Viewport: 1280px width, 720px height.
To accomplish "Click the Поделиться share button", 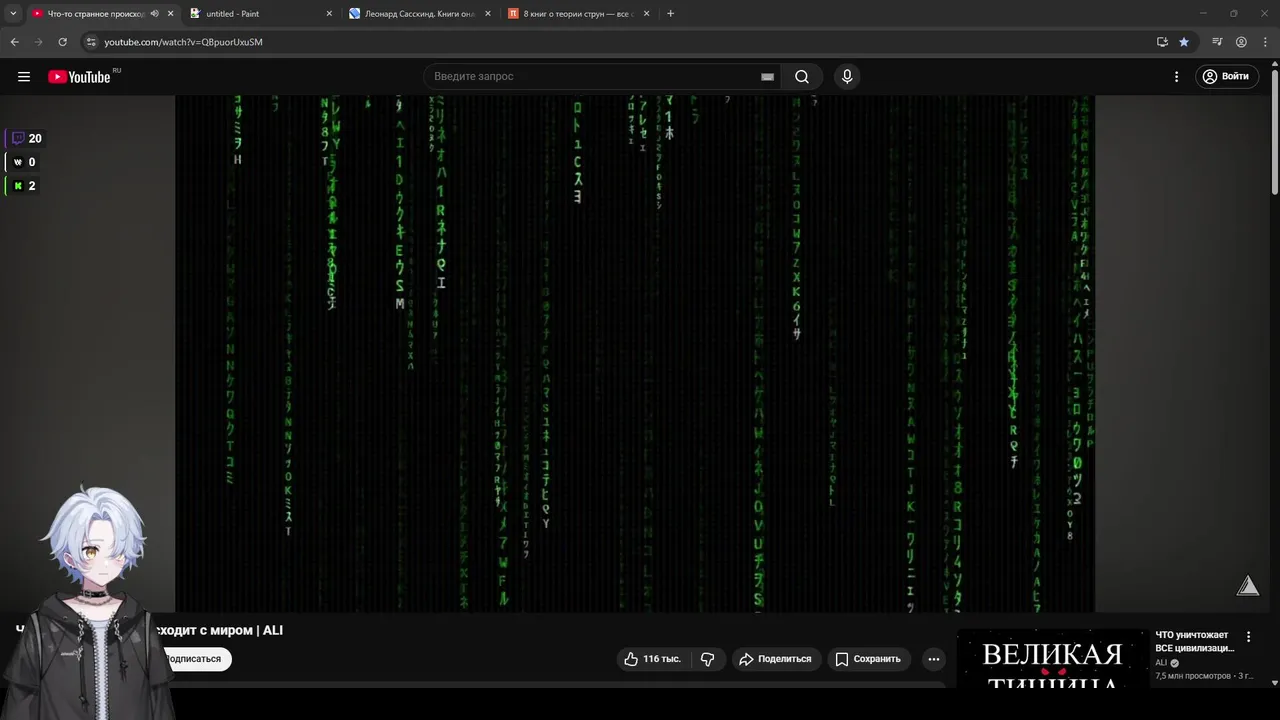I will pyautogui.click(x=775, y=659).
